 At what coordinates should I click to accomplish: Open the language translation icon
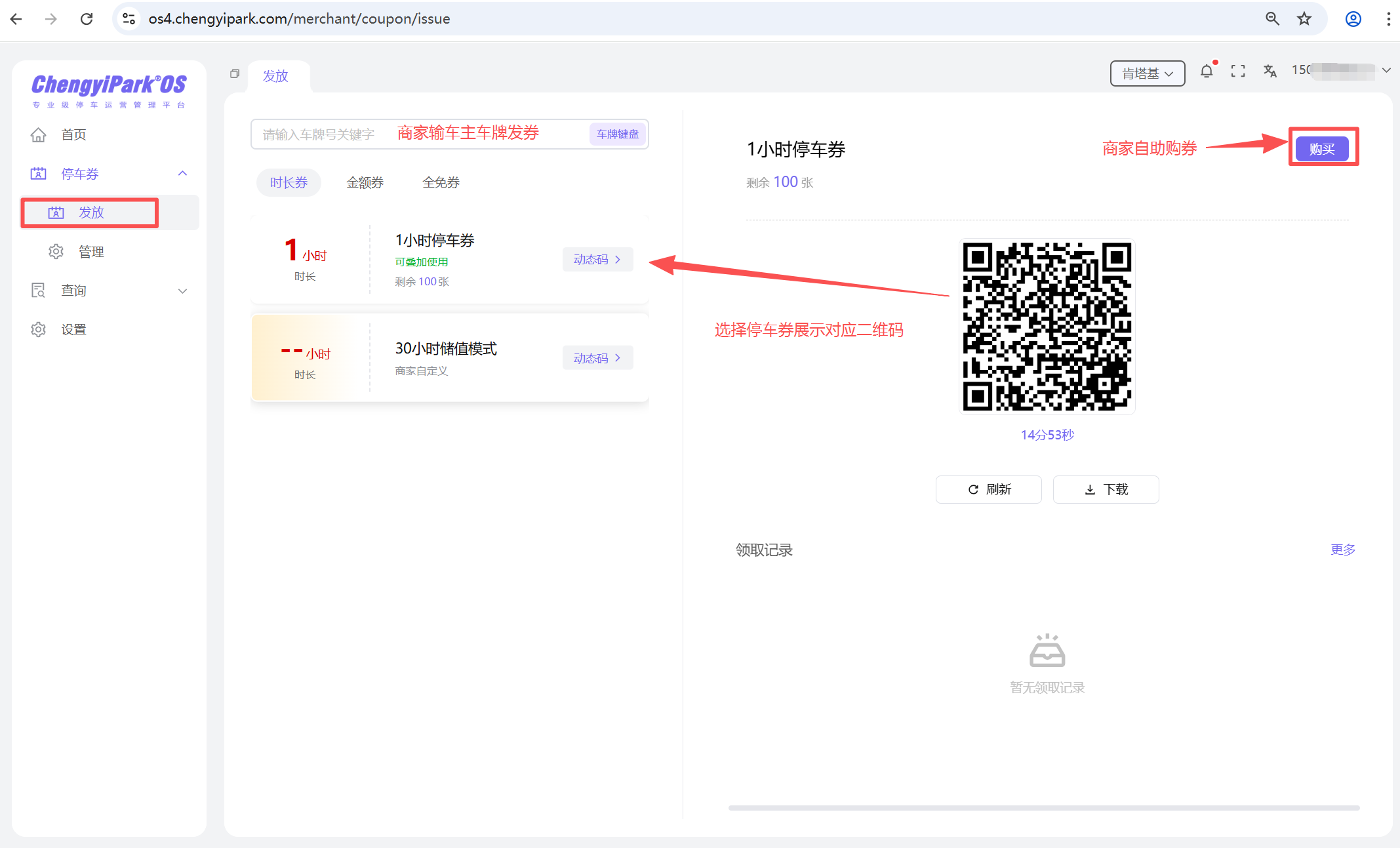[x=1270, y=71]
